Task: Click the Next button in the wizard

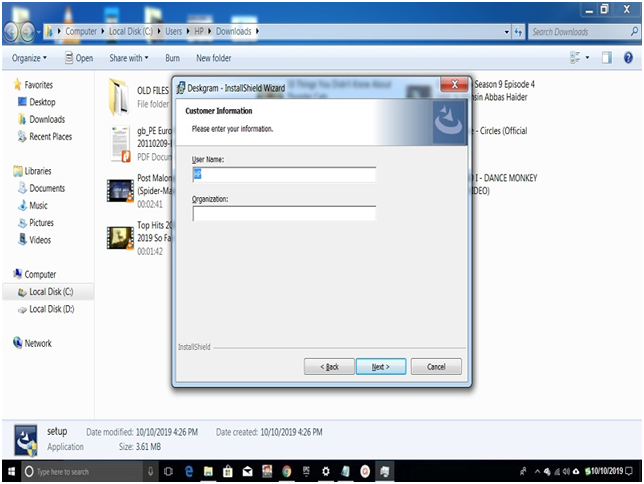Action: tap(381, 366)
